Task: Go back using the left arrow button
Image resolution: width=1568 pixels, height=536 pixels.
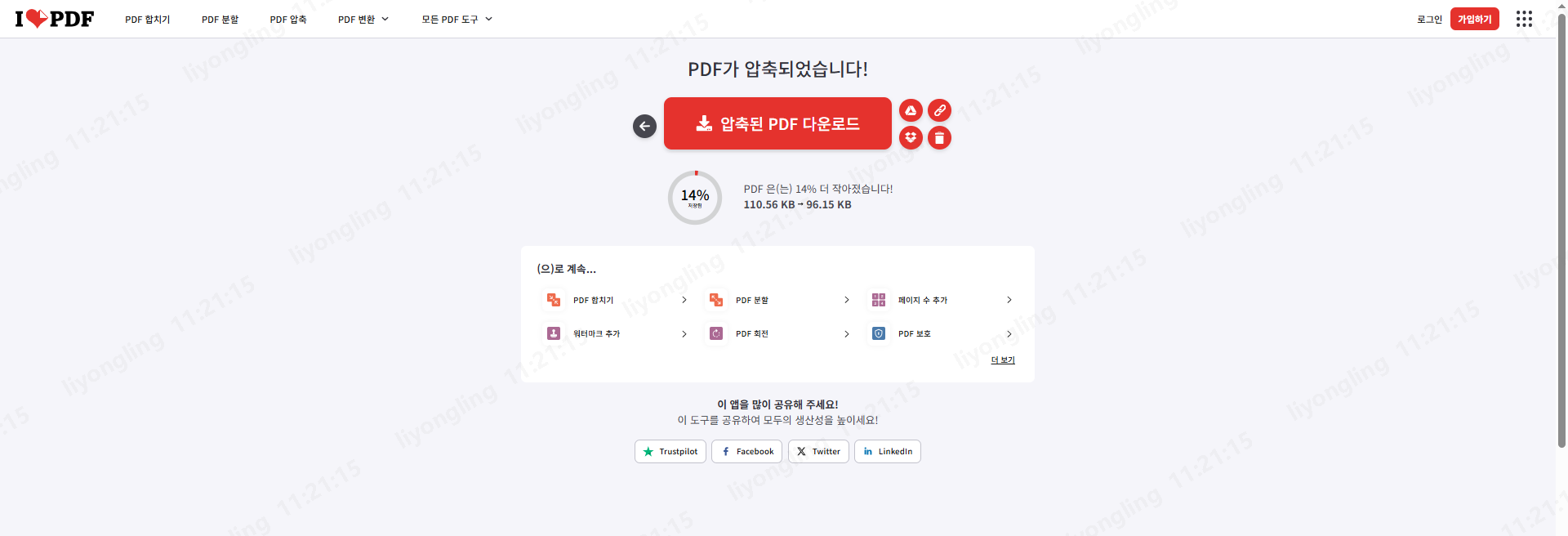Action: [644, 126]
